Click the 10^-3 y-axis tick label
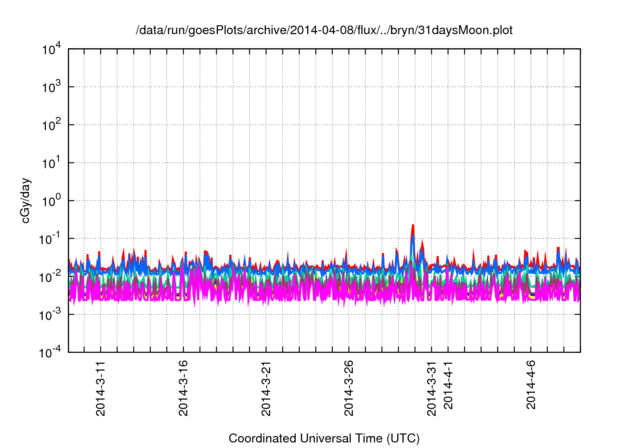Viewport: 640px width, 448px height. 51,314
